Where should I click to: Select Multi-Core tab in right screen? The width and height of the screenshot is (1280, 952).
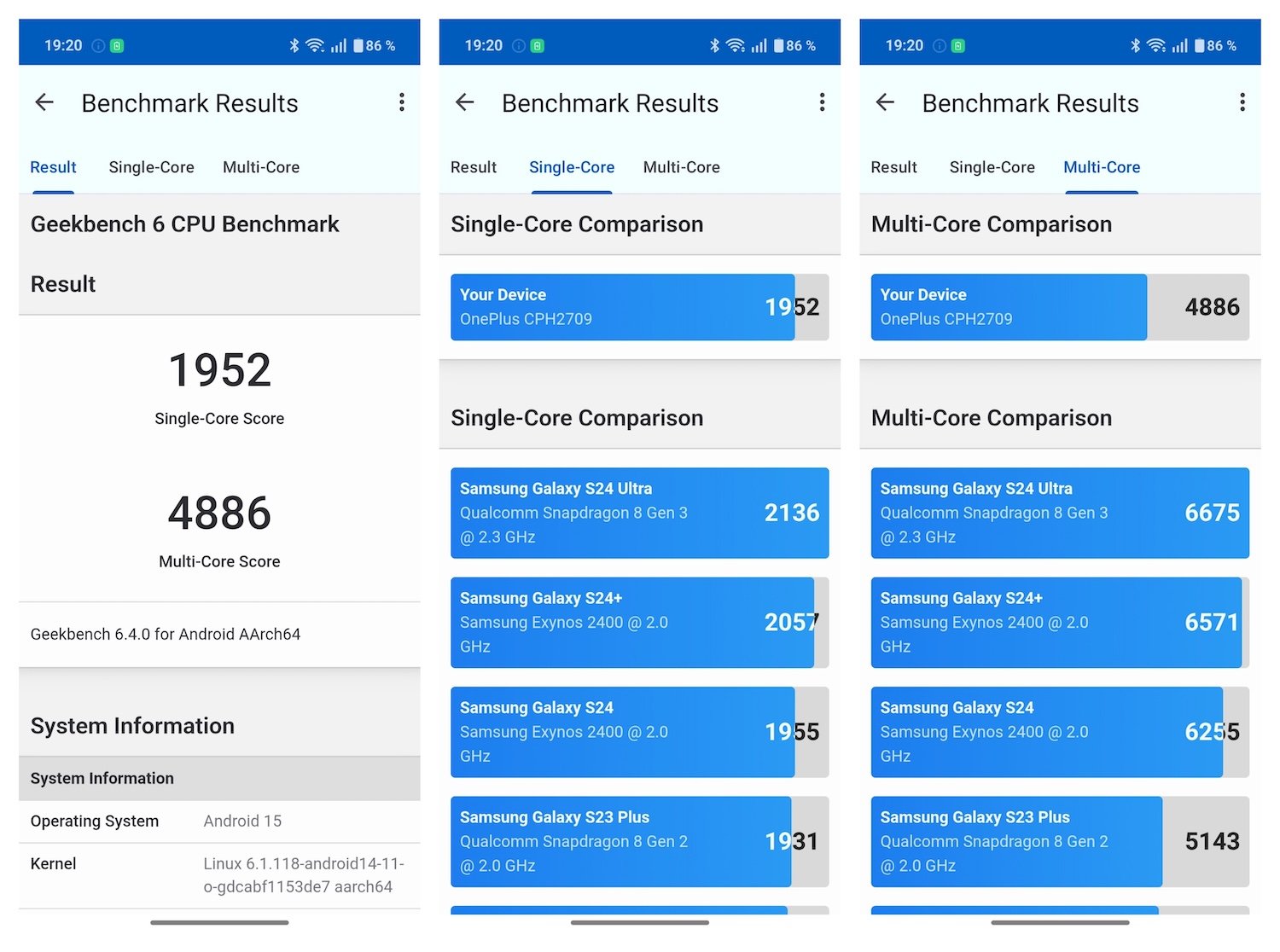click(1102, 167)
